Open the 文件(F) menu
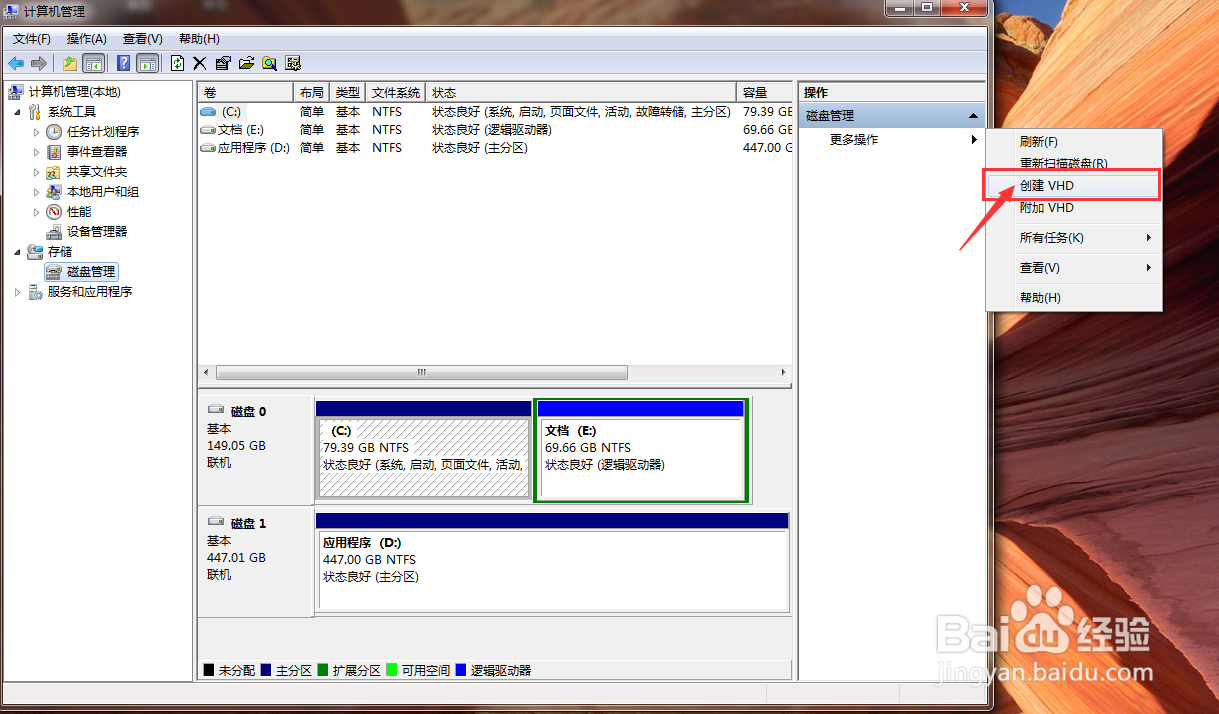 [x=32, y=39]
